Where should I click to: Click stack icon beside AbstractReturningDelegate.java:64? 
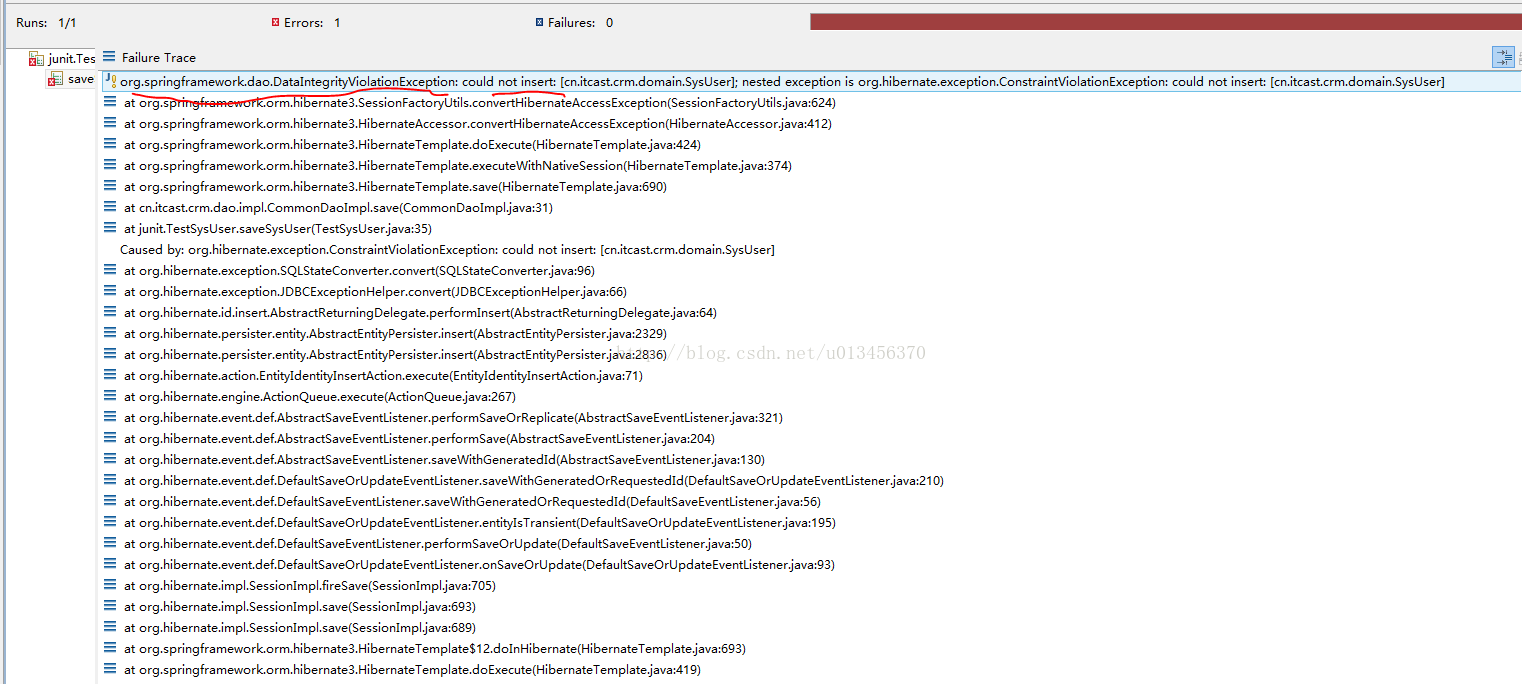pyautogui.click(x=110, y=312)
